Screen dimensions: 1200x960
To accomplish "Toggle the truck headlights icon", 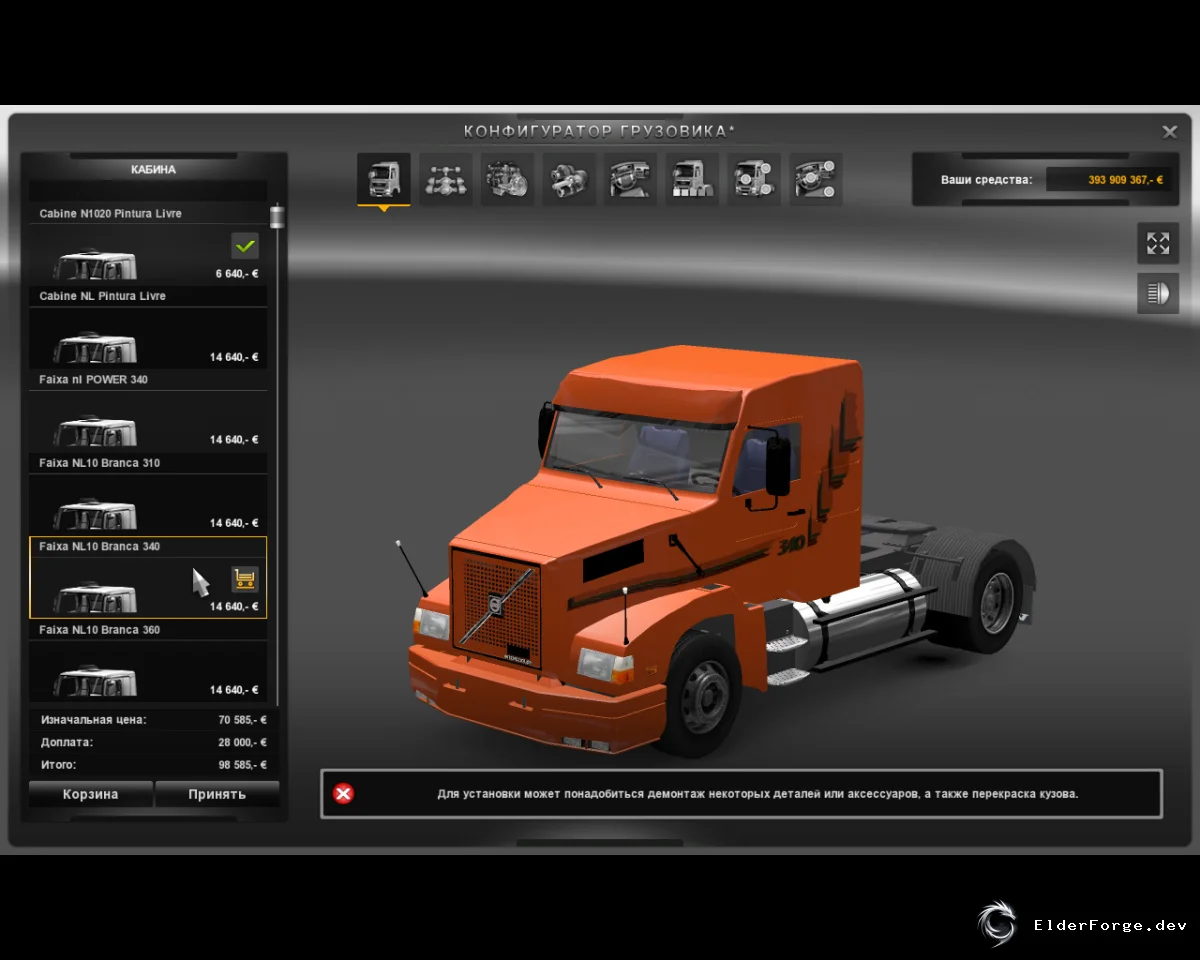I will click(x=1158, y=293).
